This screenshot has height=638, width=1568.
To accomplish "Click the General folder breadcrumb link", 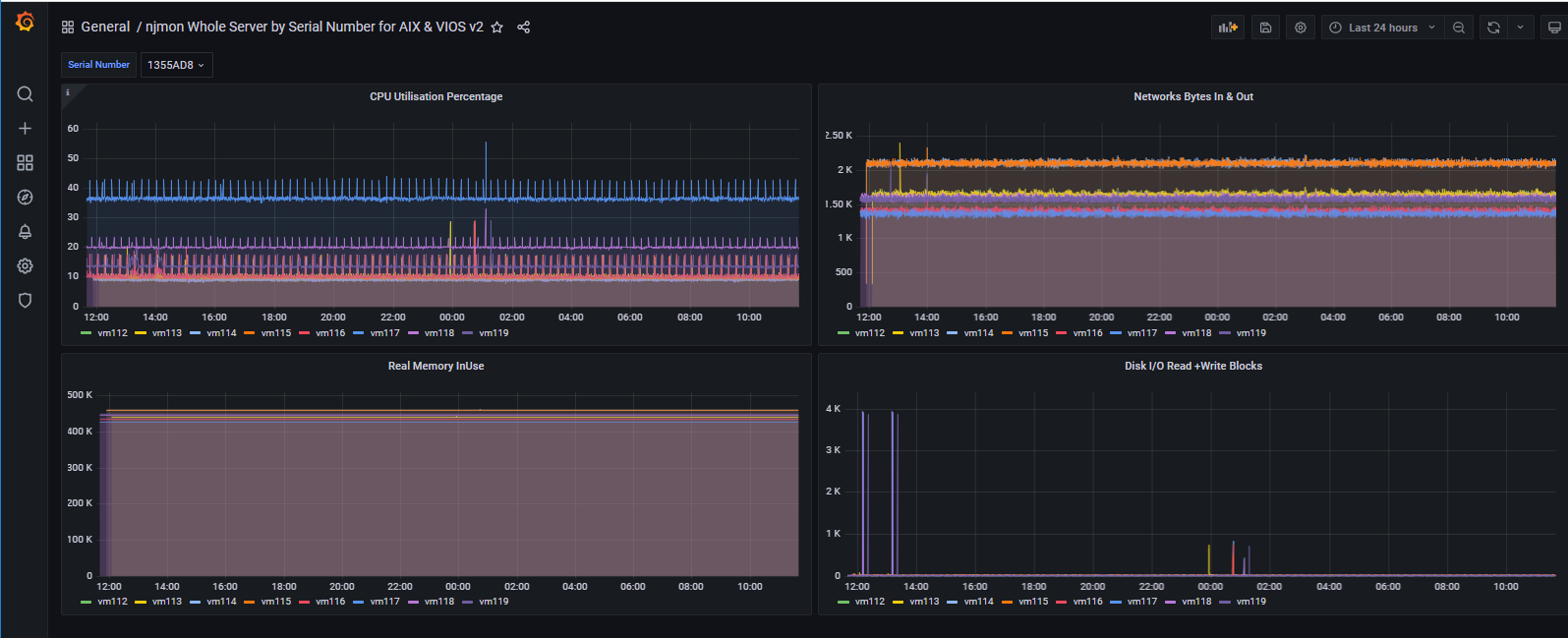I will [105, 28].
